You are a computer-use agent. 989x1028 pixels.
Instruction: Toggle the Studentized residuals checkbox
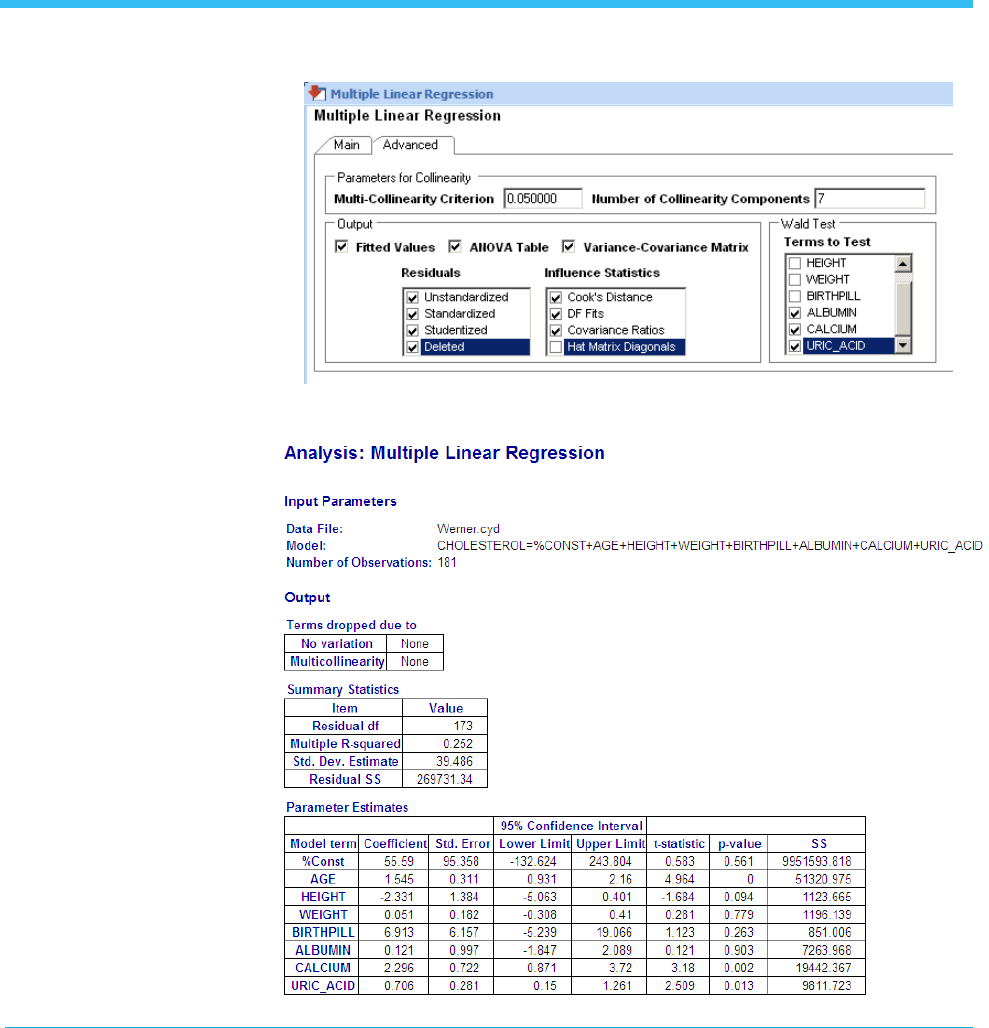(x=412, y=330)
